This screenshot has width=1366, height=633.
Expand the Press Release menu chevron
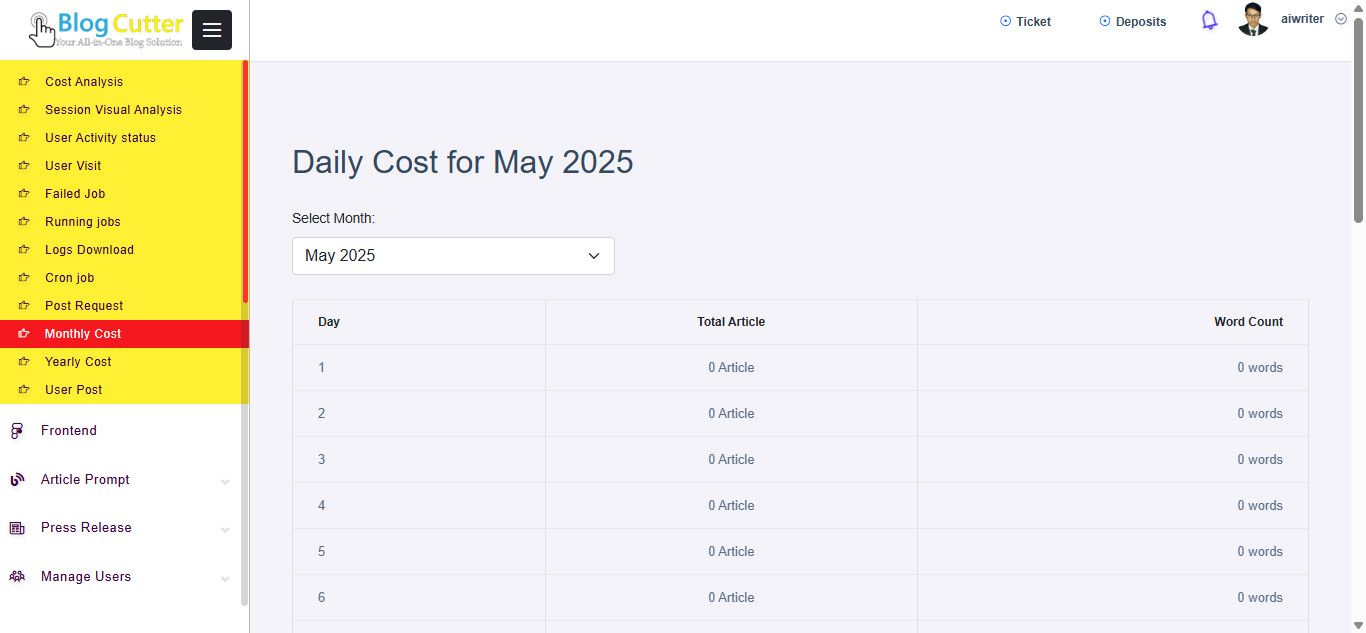[x=225, y=530]
